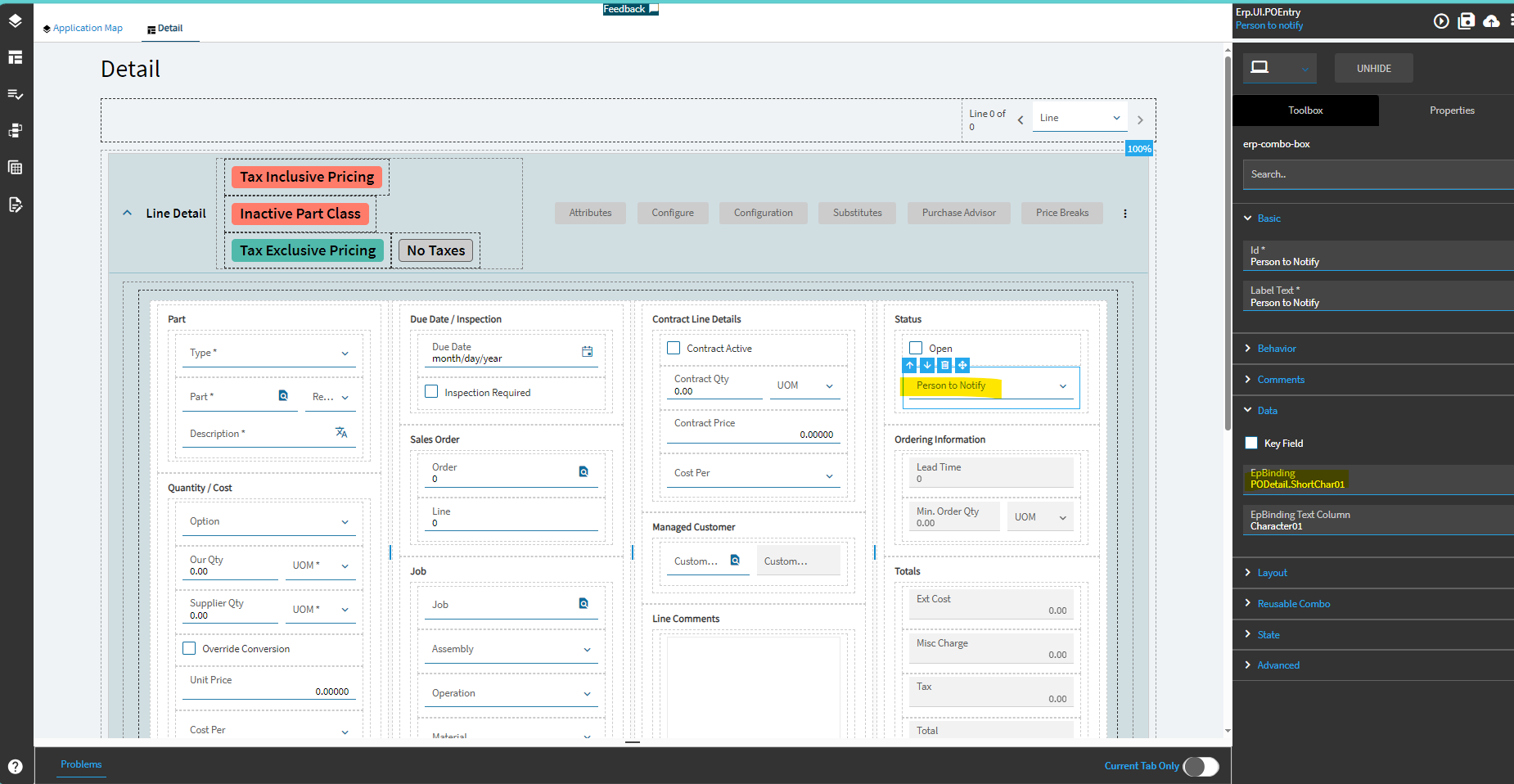Delete the selected Person to Notify component

[945, 365]
